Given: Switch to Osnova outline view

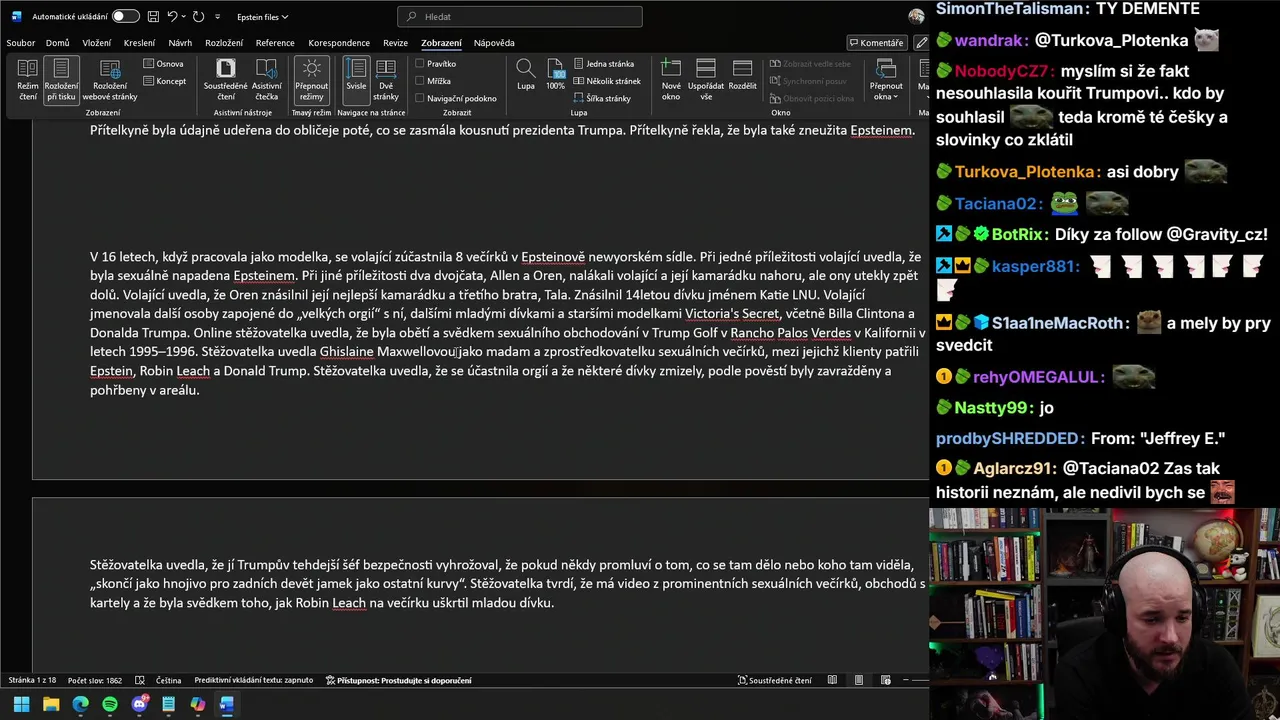Looking at the screenshot, I should 164,64.
